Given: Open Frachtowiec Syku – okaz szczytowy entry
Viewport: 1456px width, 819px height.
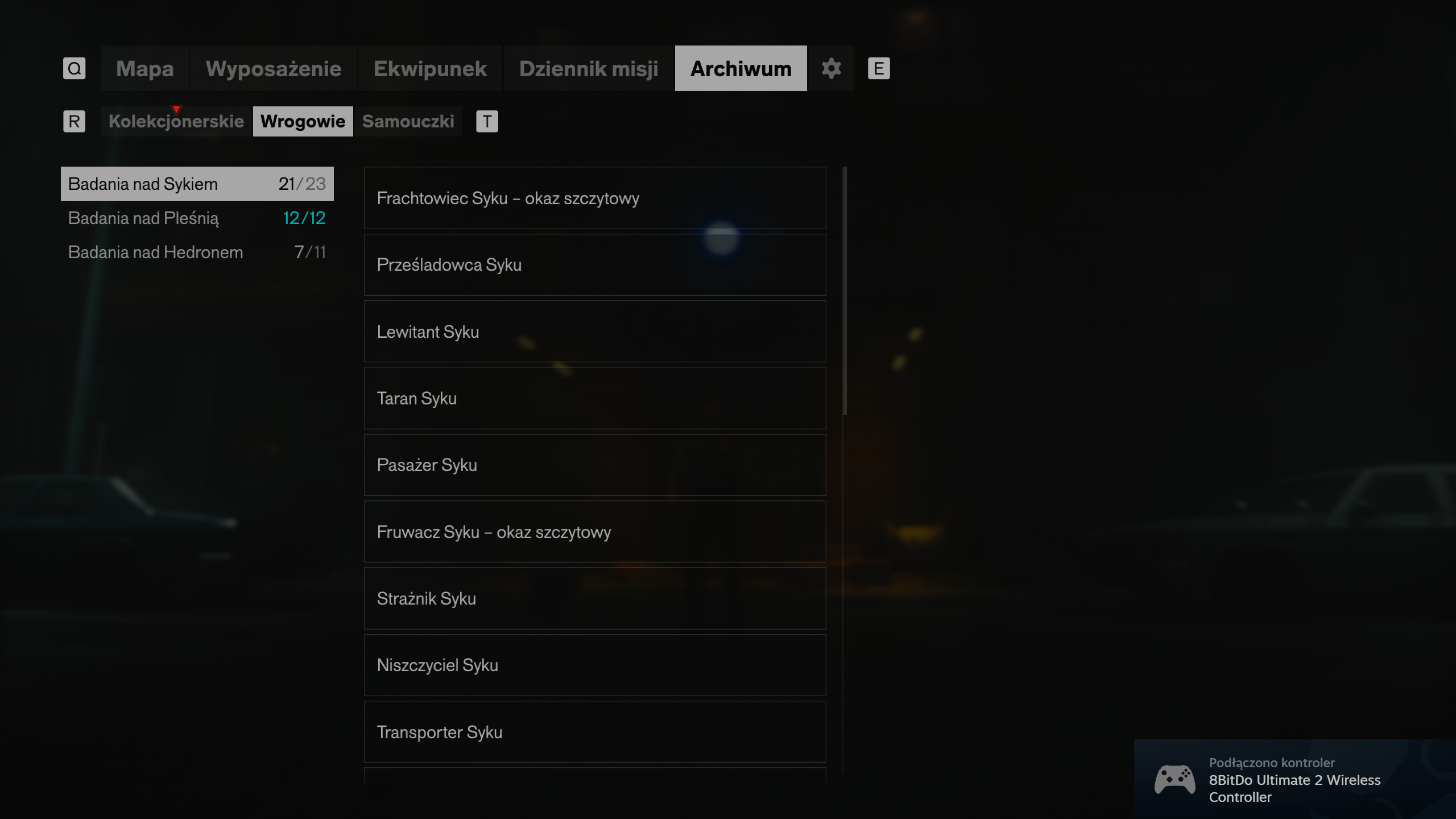Looking at the screenshot, I should pos(595,198).
